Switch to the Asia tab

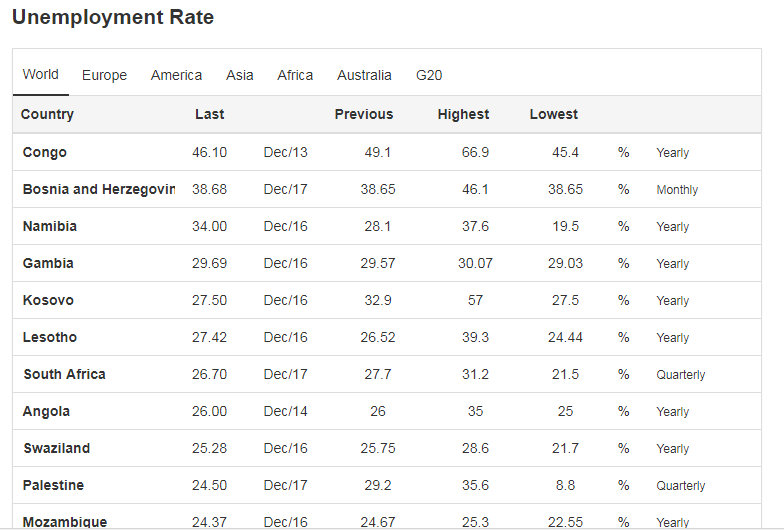240,75
